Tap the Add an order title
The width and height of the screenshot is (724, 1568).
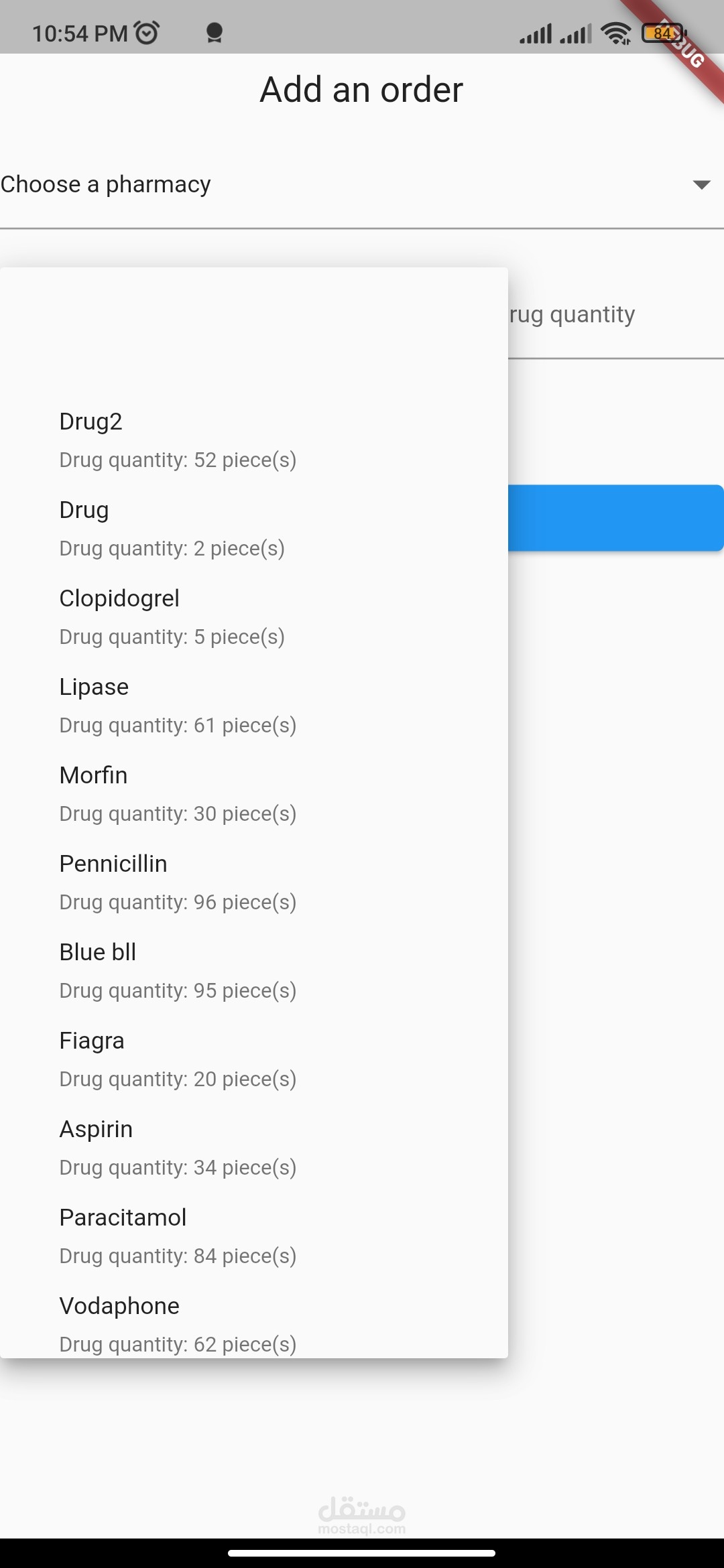tap(361, 90)
